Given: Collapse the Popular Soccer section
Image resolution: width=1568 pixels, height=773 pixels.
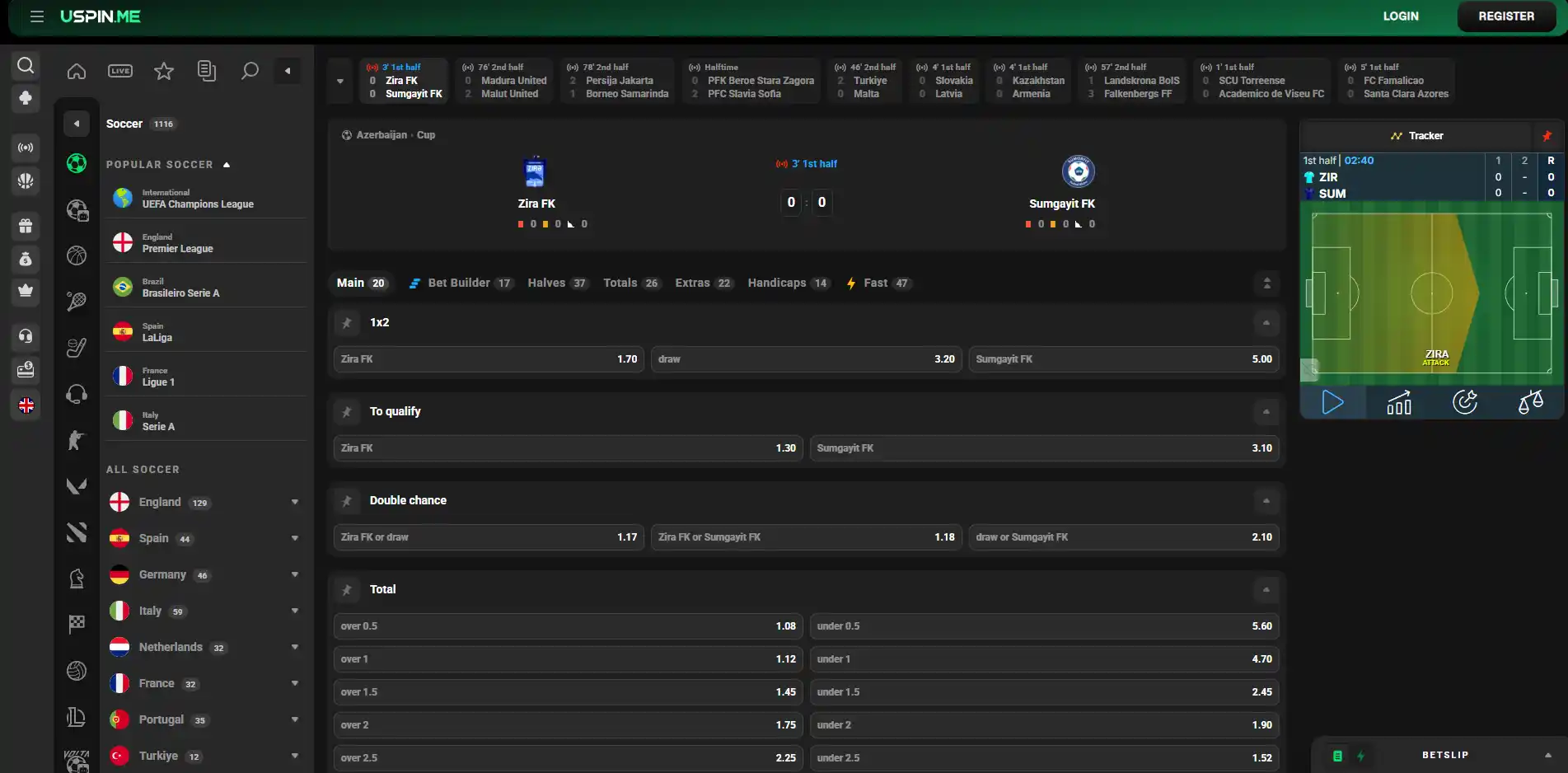Looking at the screenshot, I should click(x=227, y=165).
